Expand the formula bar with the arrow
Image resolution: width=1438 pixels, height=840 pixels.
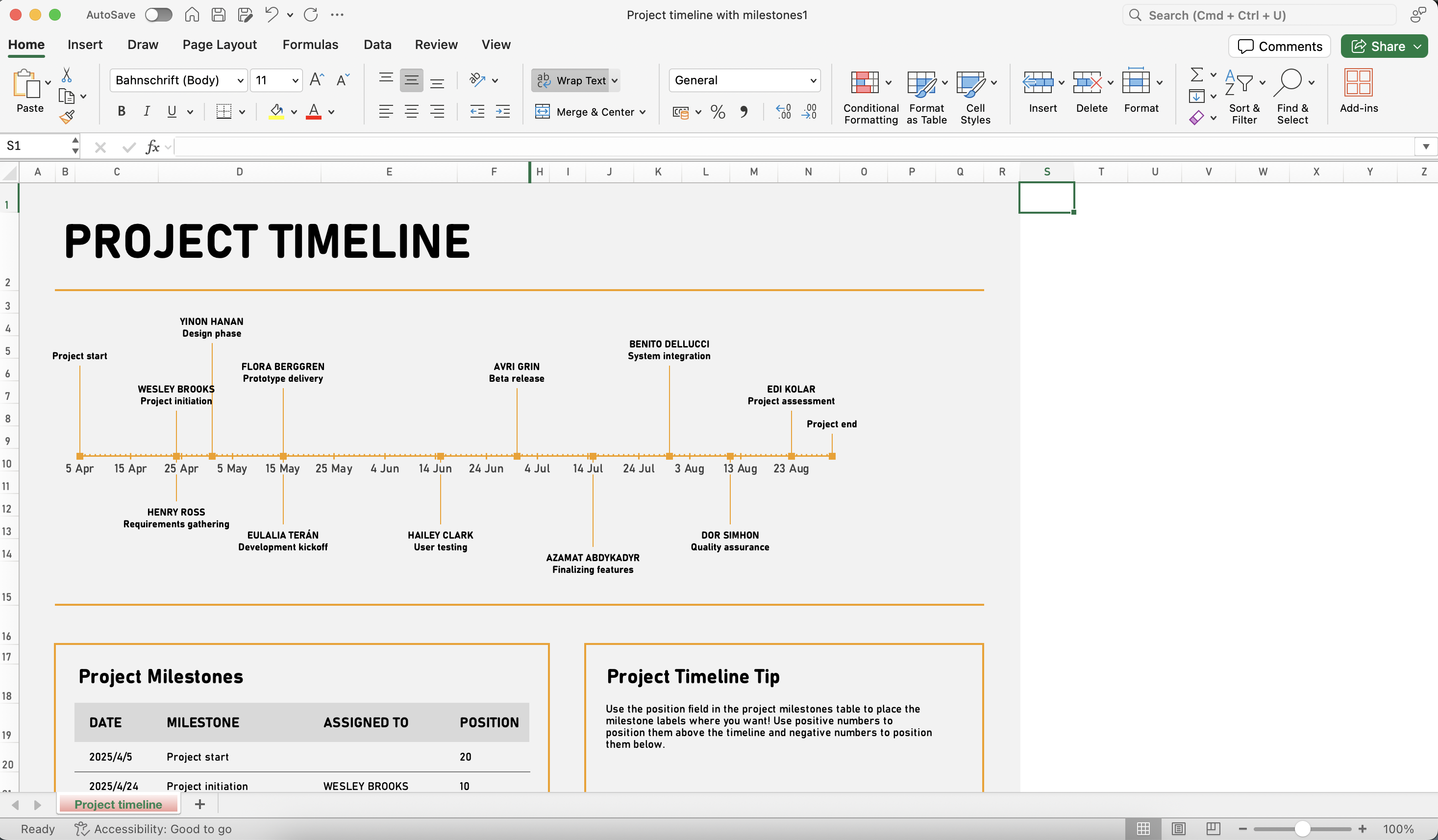click(x=1425, y=147)
